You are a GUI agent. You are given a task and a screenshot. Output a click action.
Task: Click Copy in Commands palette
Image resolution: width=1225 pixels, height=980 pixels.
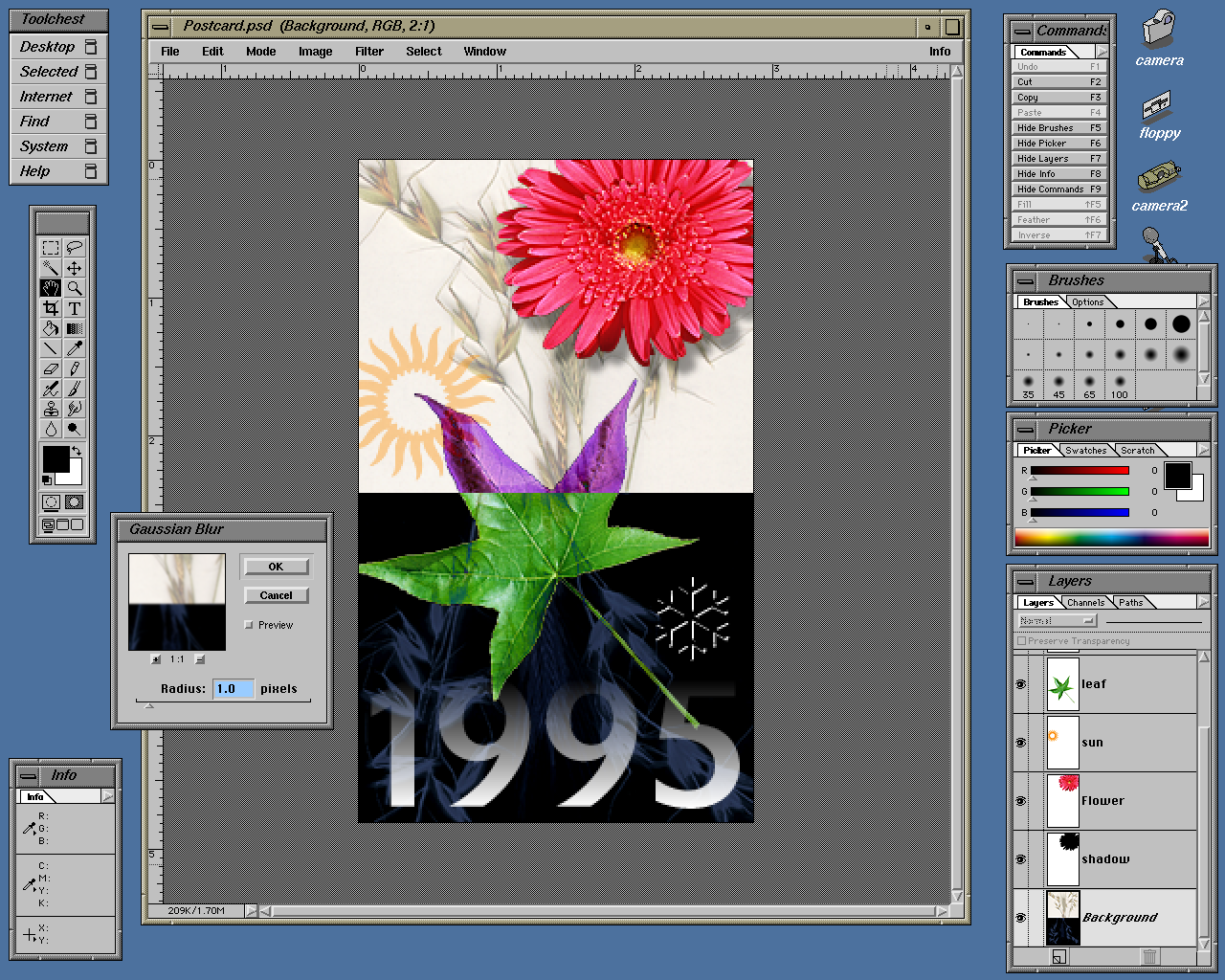(x=1059, y=97)
